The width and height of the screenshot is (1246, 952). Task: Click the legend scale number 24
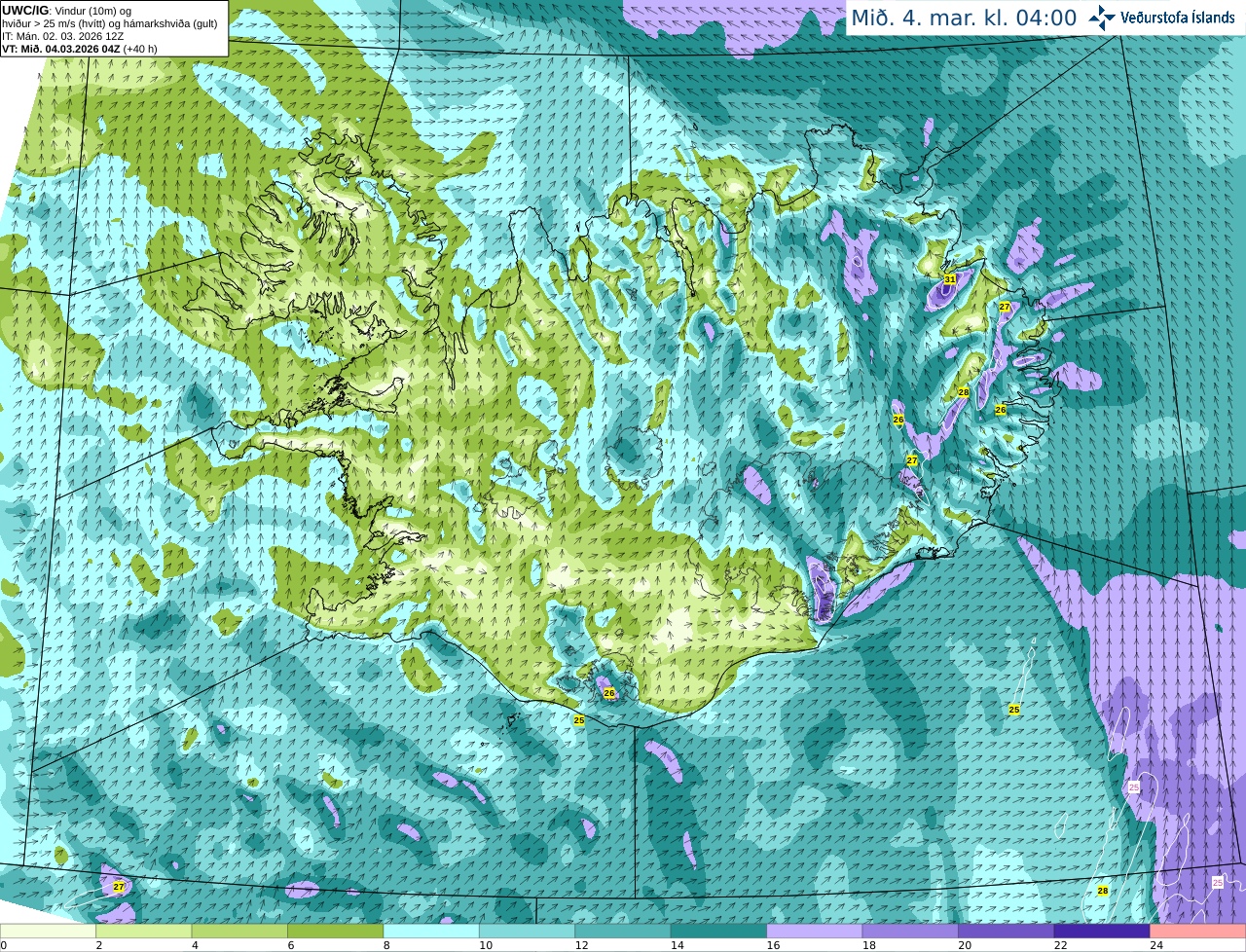click(x=1156, y=945)
